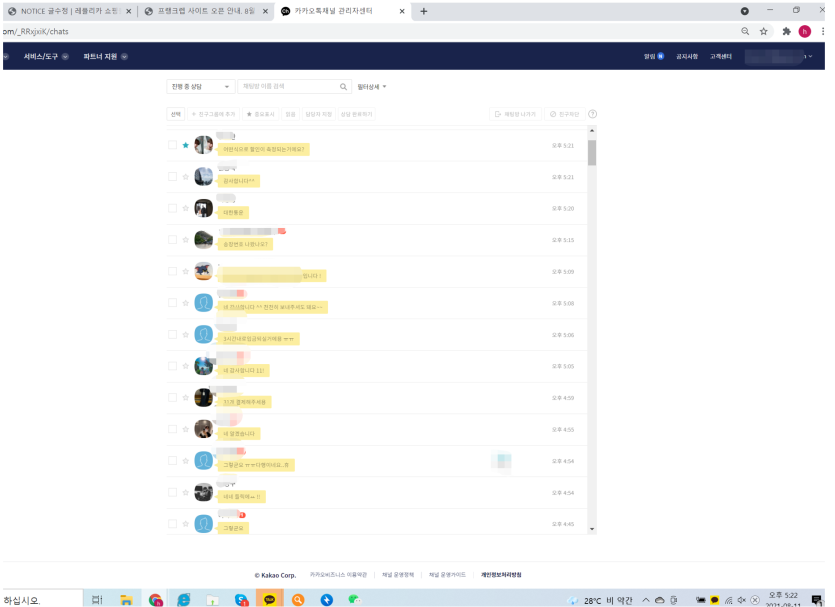Check the box for the 감사합니다 5:21 chat
835x607 pixels.
173,176
